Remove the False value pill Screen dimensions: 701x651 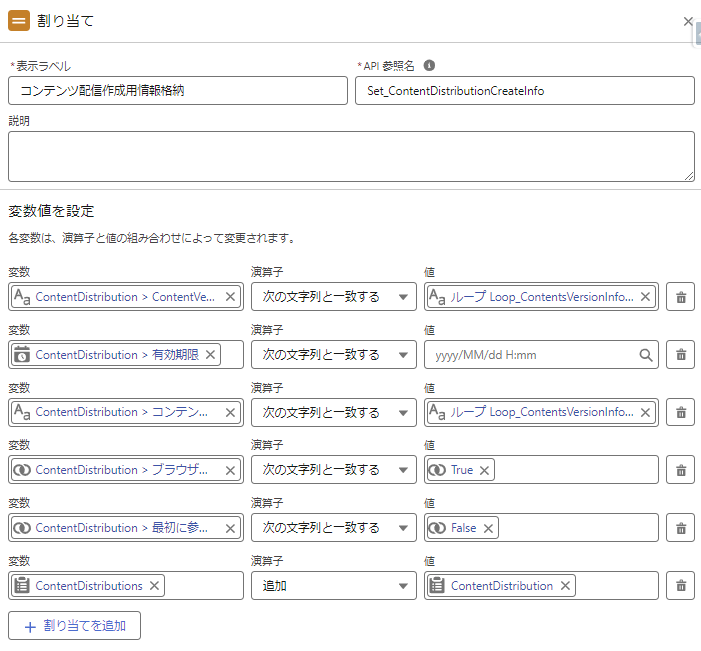point(488,528)
